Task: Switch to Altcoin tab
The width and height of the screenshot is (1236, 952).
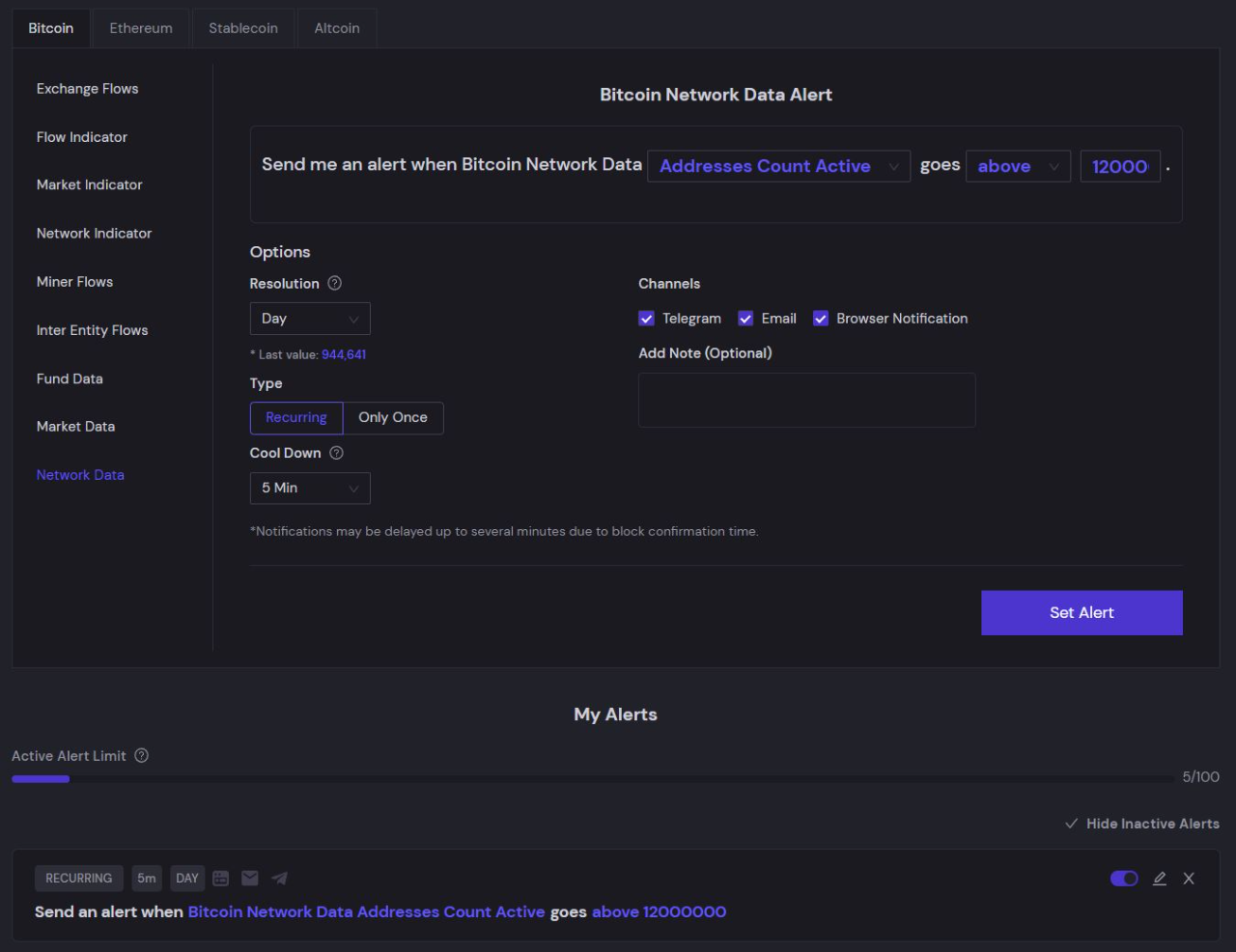Action: click(x=337, y=28)
